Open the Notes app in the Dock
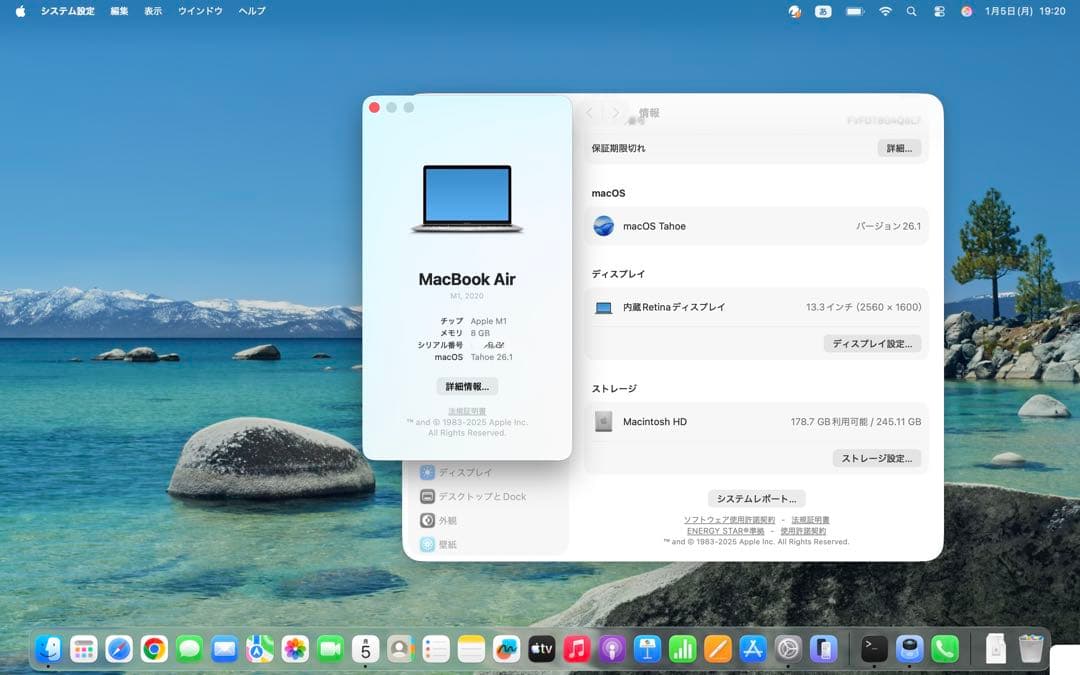Viewport: 1080px width, 675px height. (471, 649)
